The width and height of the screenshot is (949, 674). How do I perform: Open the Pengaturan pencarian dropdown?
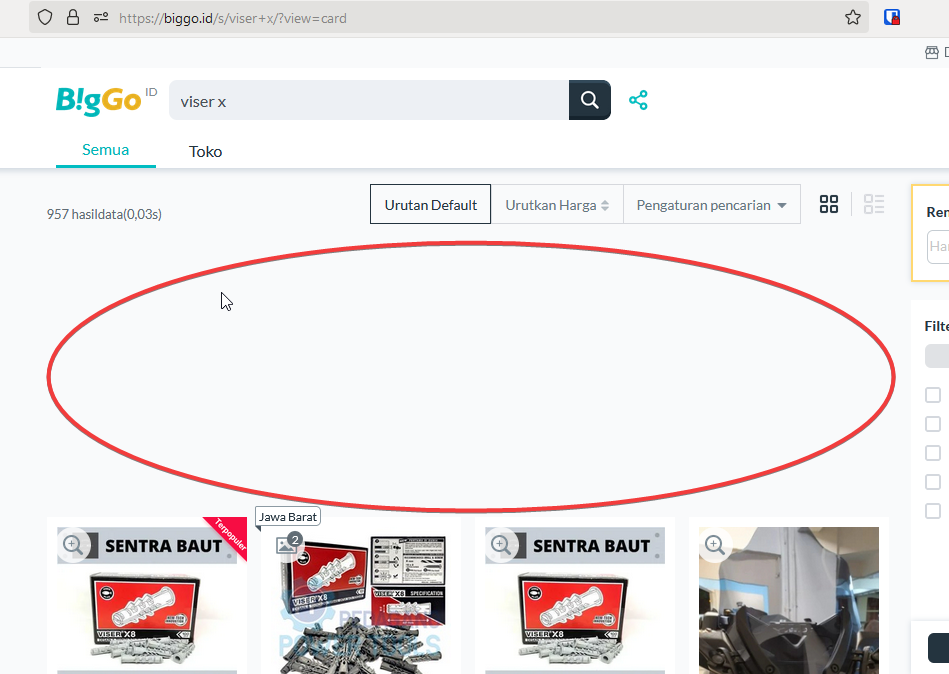711,204
